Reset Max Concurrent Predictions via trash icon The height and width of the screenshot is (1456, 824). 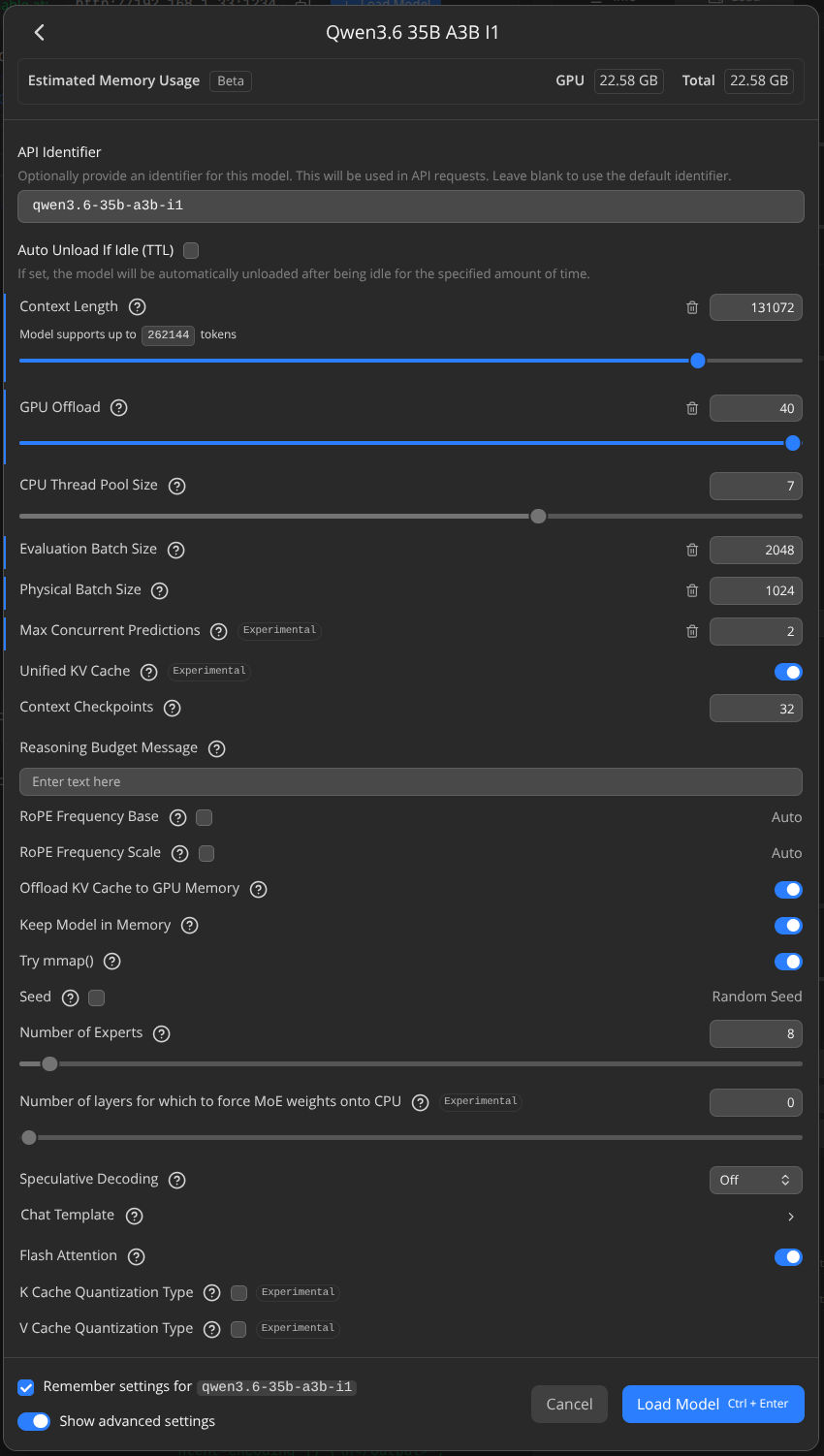click(692, 631)
